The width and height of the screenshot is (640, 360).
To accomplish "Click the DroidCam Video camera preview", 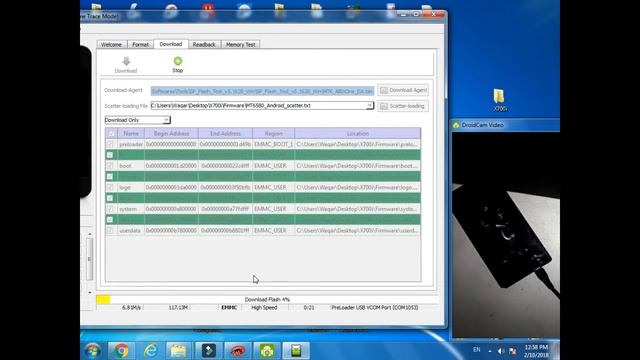I will (x=506, y=235).
